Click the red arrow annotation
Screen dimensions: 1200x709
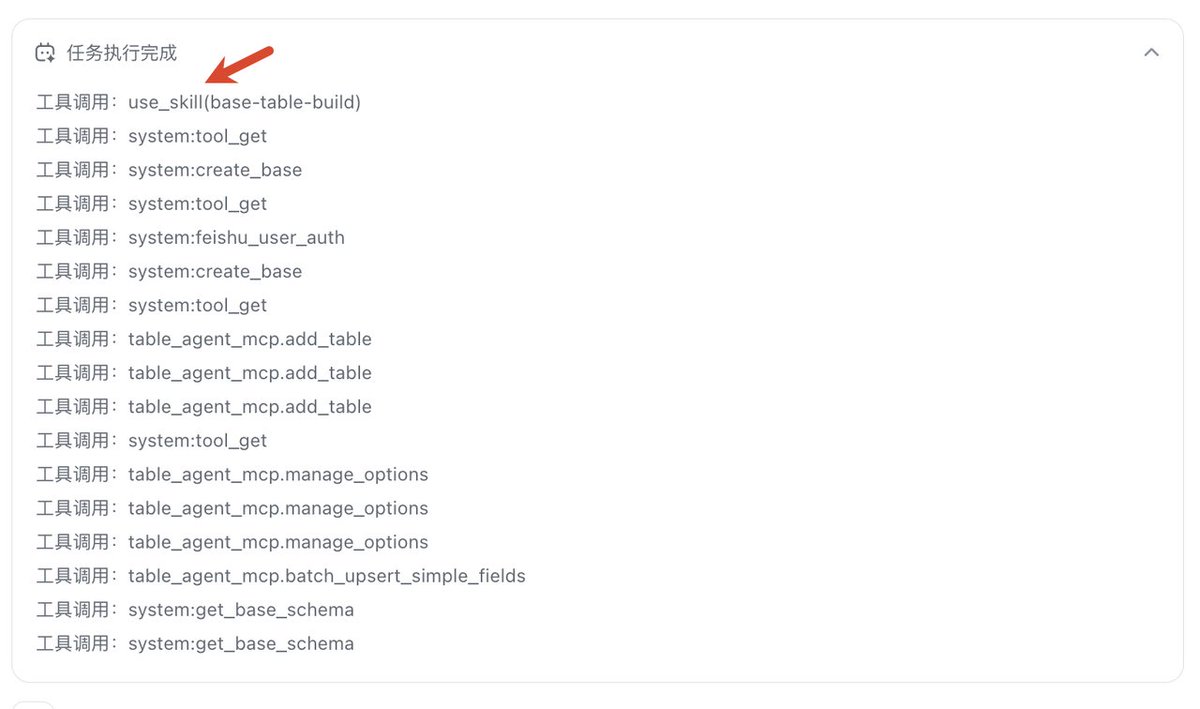pos(239,64)
